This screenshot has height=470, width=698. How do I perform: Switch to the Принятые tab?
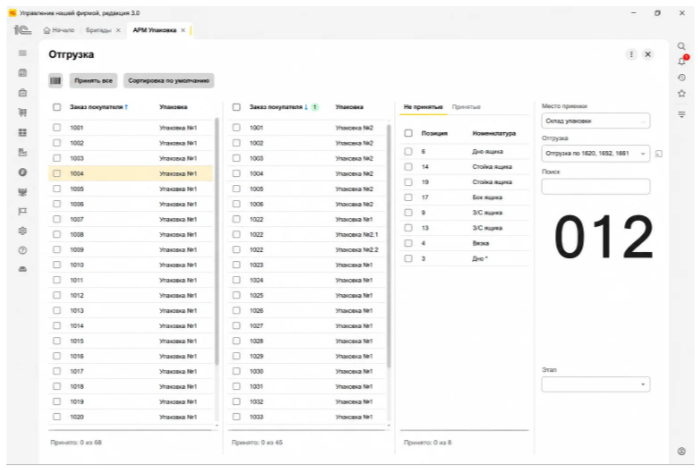[x=466, y=107]
